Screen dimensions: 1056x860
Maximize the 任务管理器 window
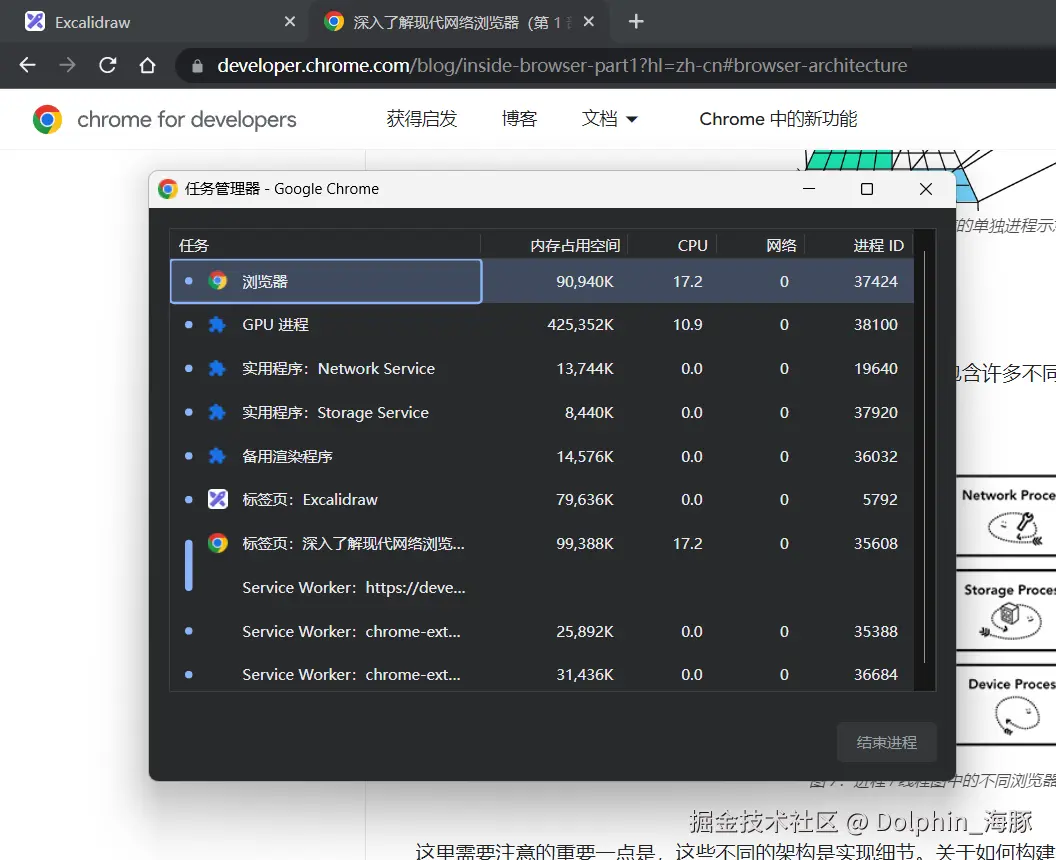click(867, 189)
